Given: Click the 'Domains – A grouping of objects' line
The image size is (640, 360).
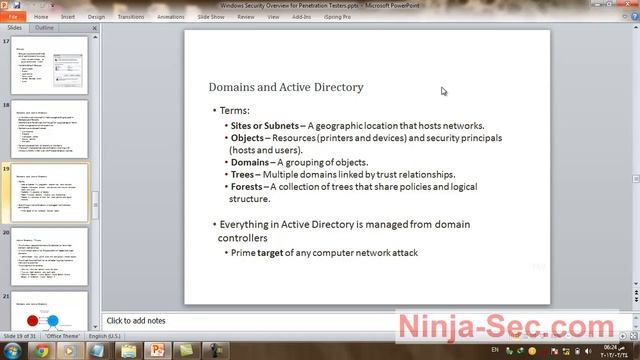Looking at the screenshot, I should [299, 162].
